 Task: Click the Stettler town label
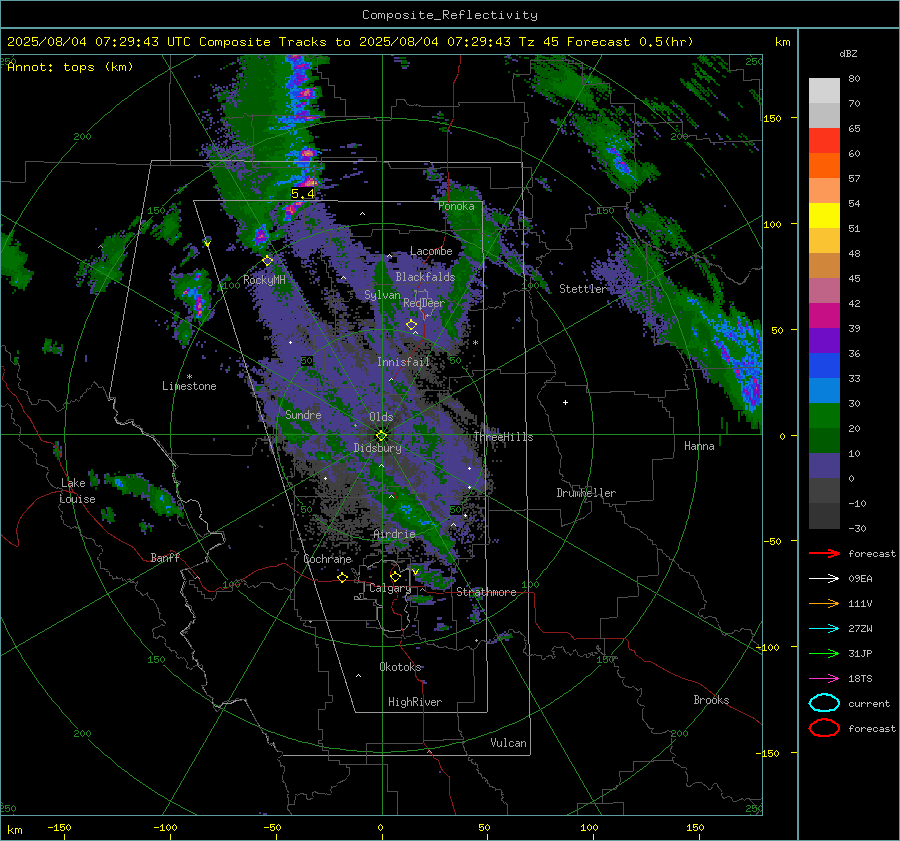pos(583,289)
